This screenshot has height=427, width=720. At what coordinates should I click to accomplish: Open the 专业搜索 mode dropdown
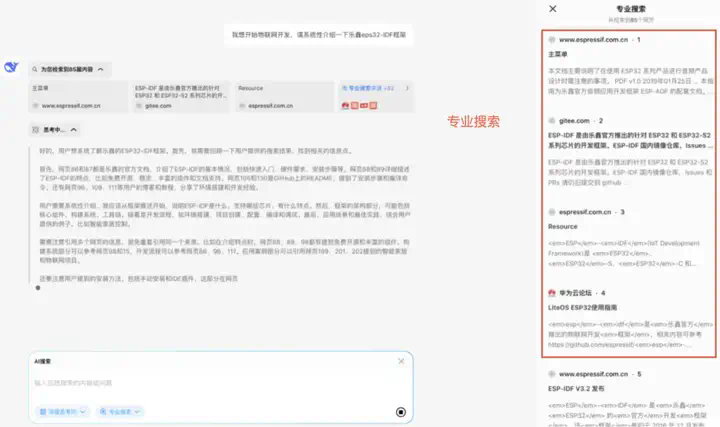pyautogui.click(x=120, y=412)
